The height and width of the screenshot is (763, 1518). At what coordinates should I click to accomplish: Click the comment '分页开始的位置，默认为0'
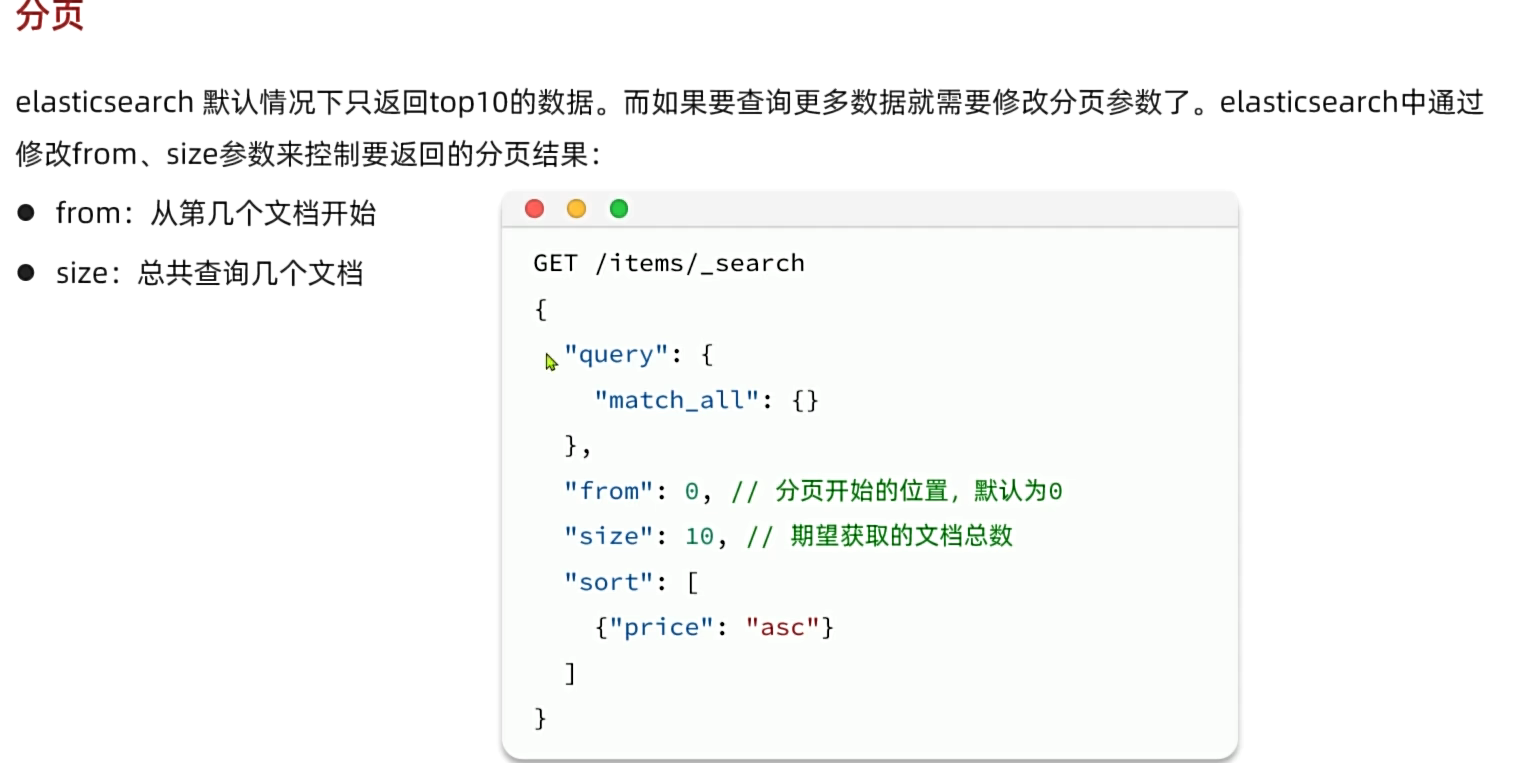click(x=918, y=491)
